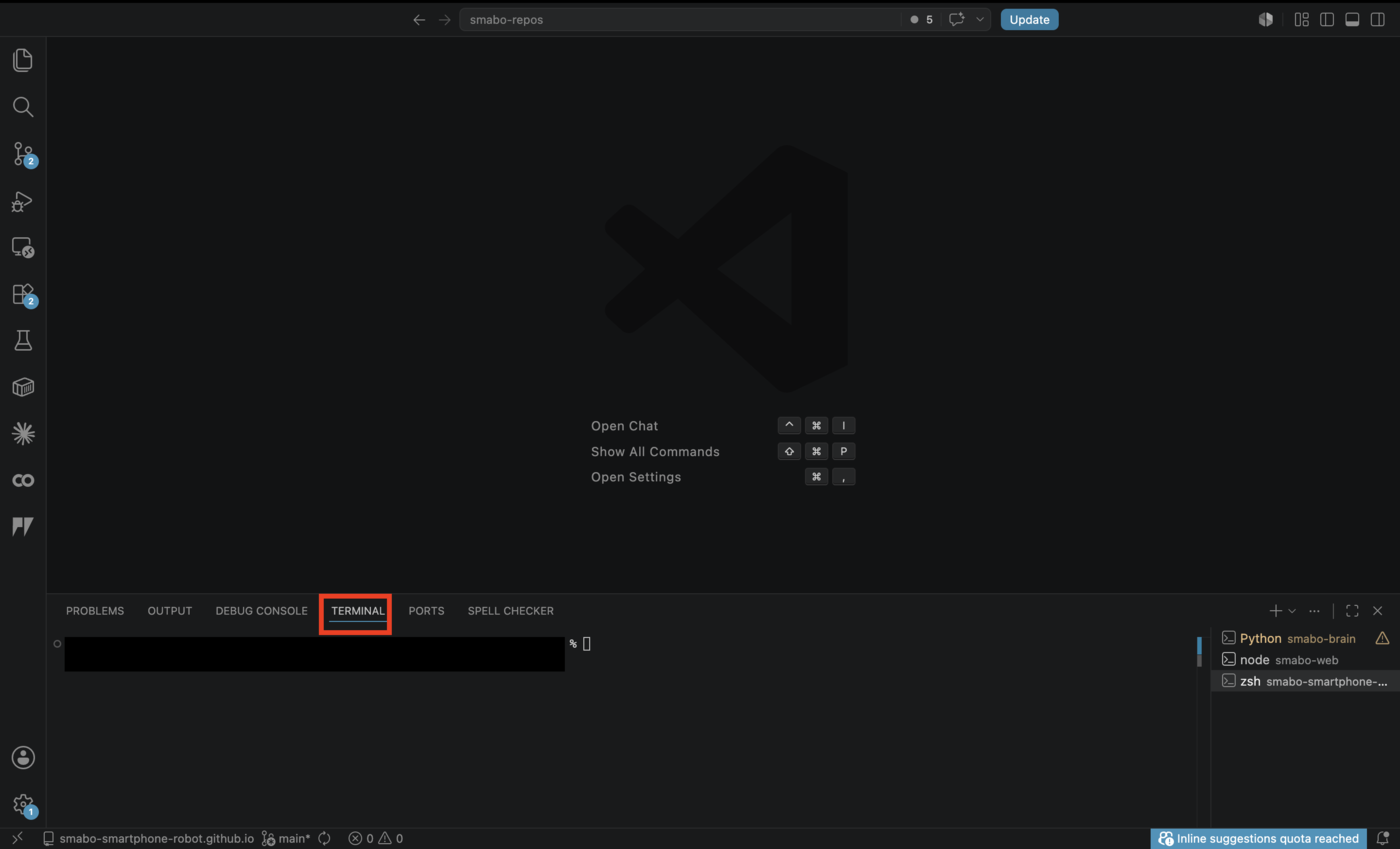
Task: Click the remote window icon in status bar
Action: click(x=17, y=838)
